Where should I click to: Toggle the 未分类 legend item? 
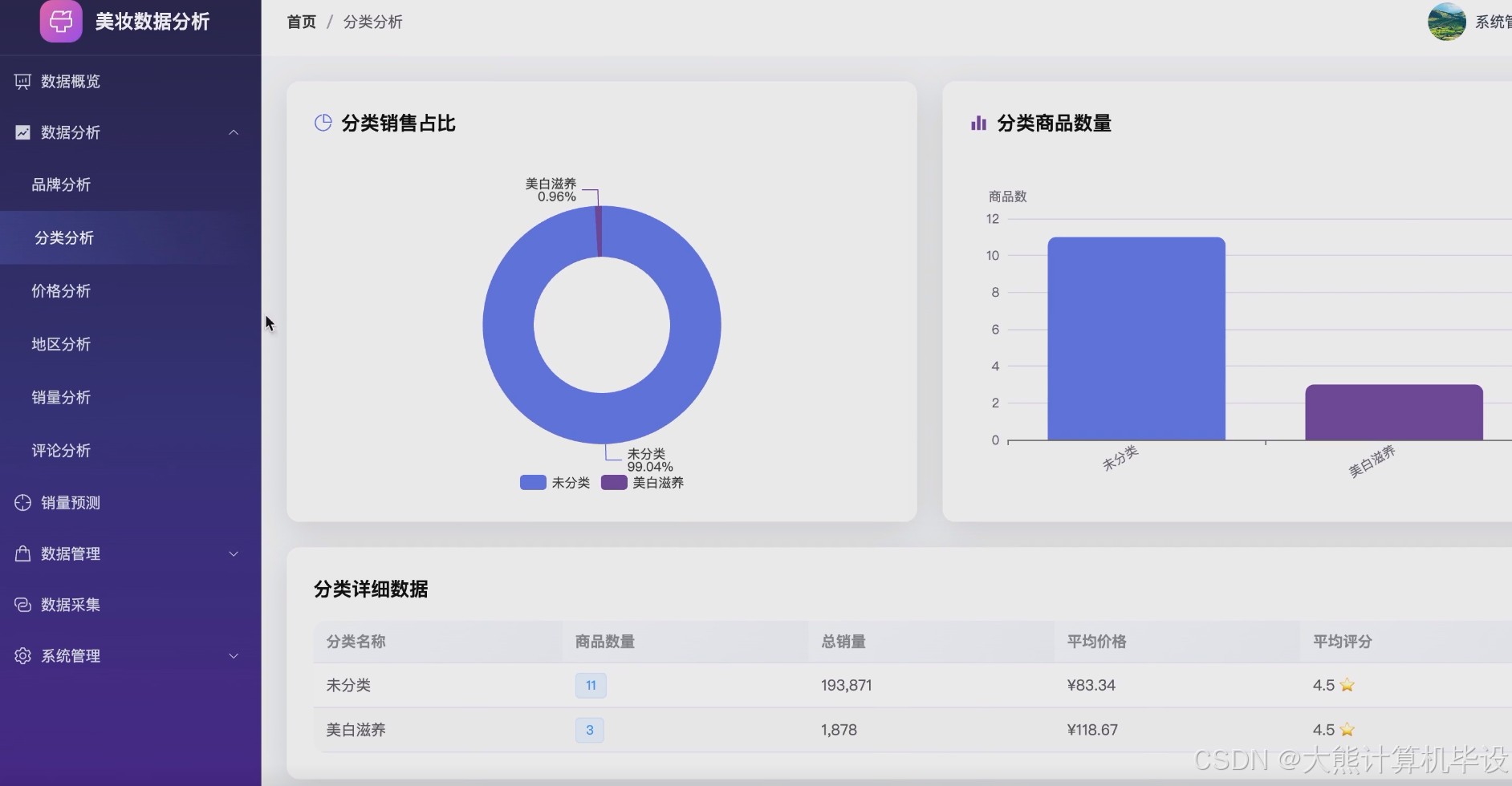pyautogui.click(x=555, y=482)
